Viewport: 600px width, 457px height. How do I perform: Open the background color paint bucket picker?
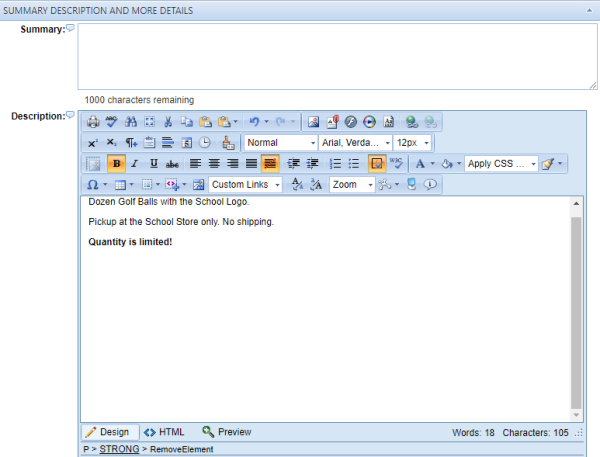[446, 164]
